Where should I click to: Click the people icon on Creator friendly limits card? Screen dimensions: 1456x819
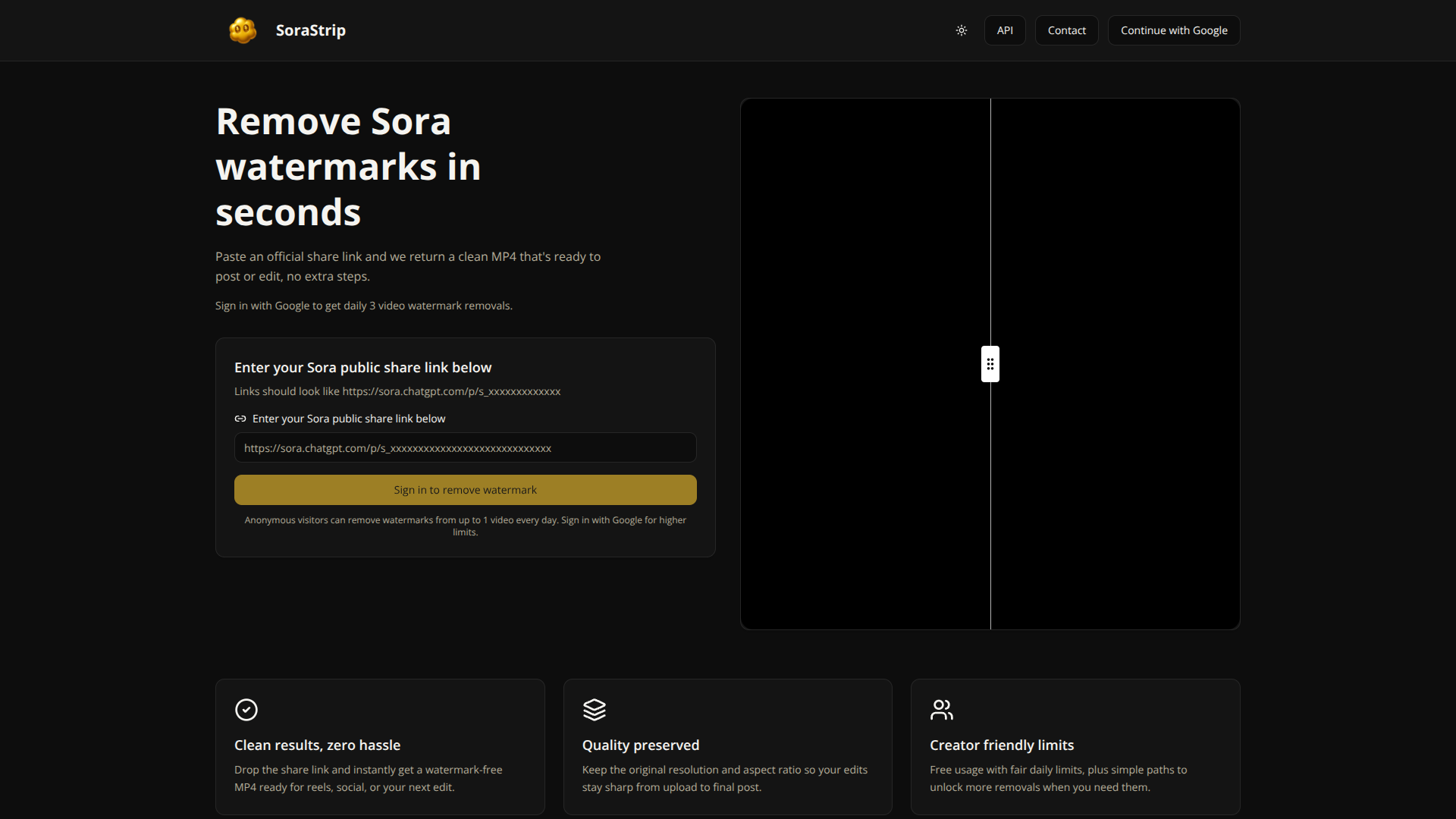click(942, 710)
